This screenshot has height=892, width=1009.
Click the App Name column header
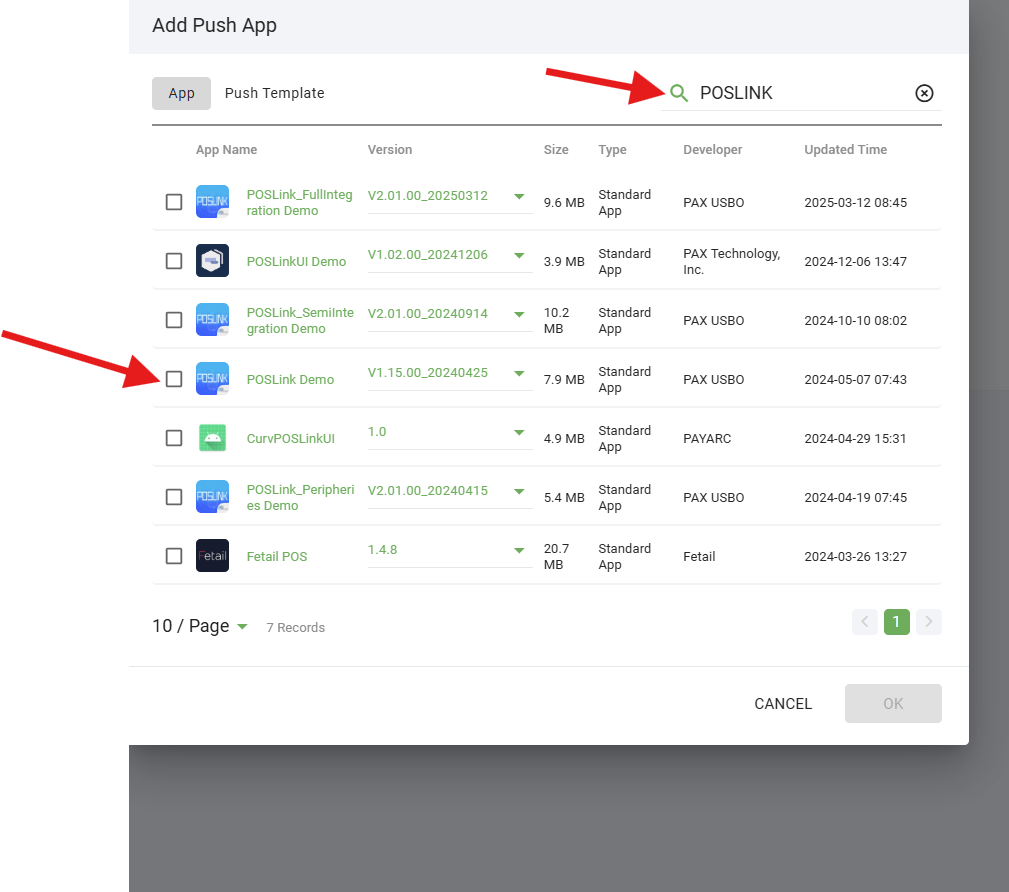coord(227,149)
